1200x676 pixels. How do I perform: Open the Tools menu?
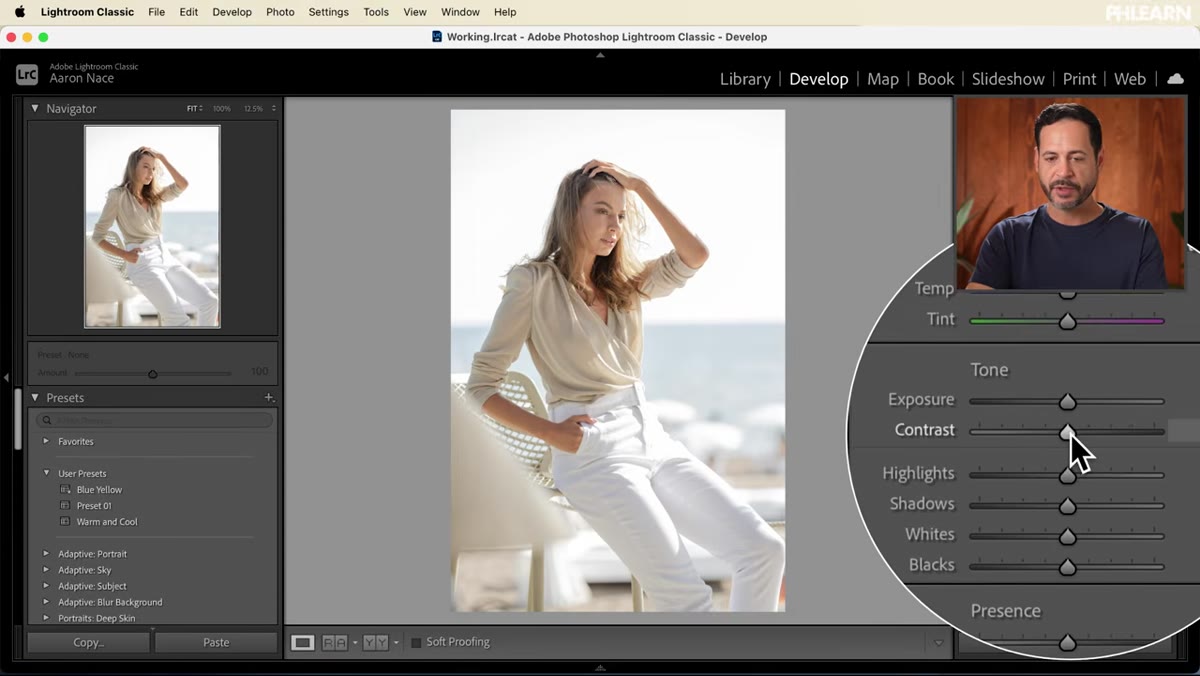376,12
